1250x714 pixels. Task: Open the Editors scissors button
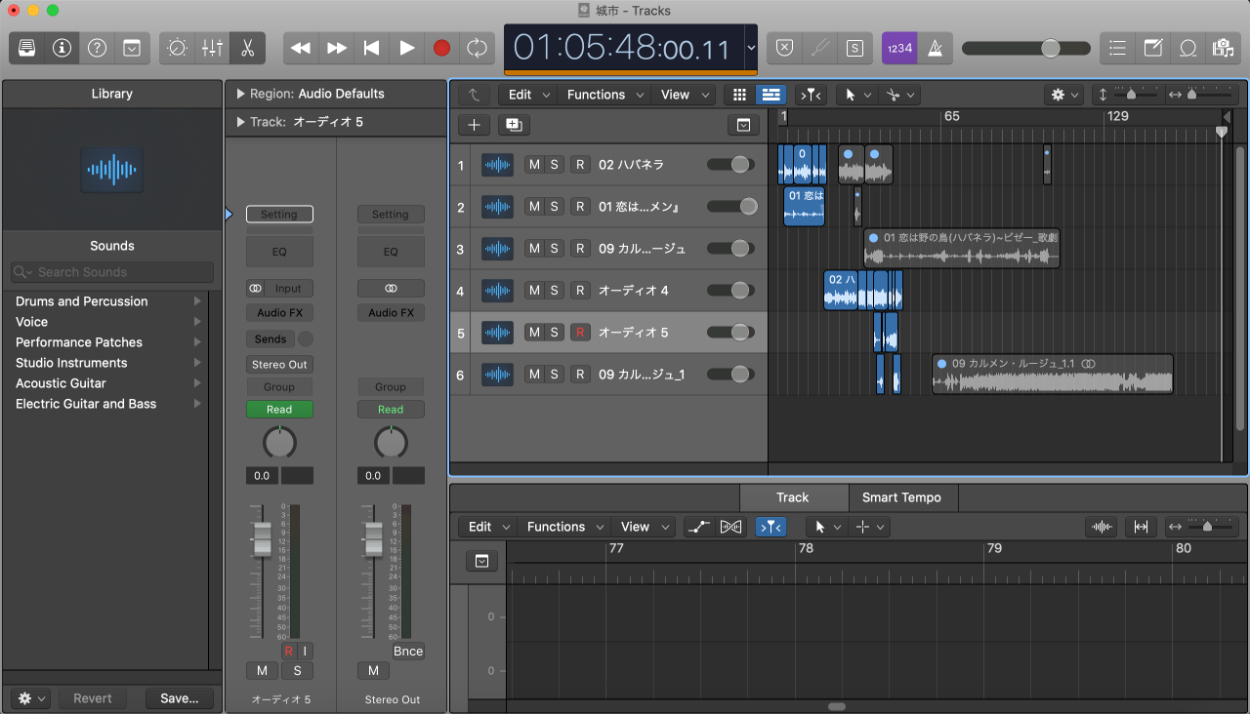[247, 48]
